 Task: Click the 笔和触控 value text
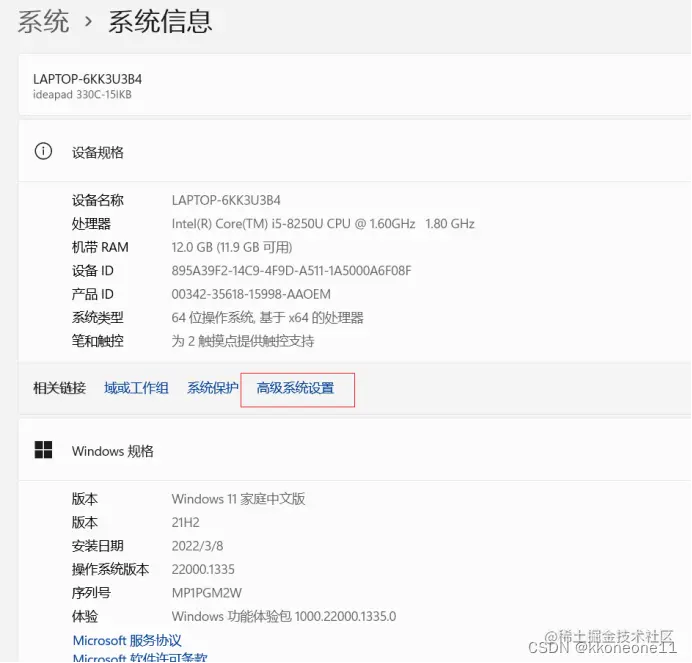243,341
